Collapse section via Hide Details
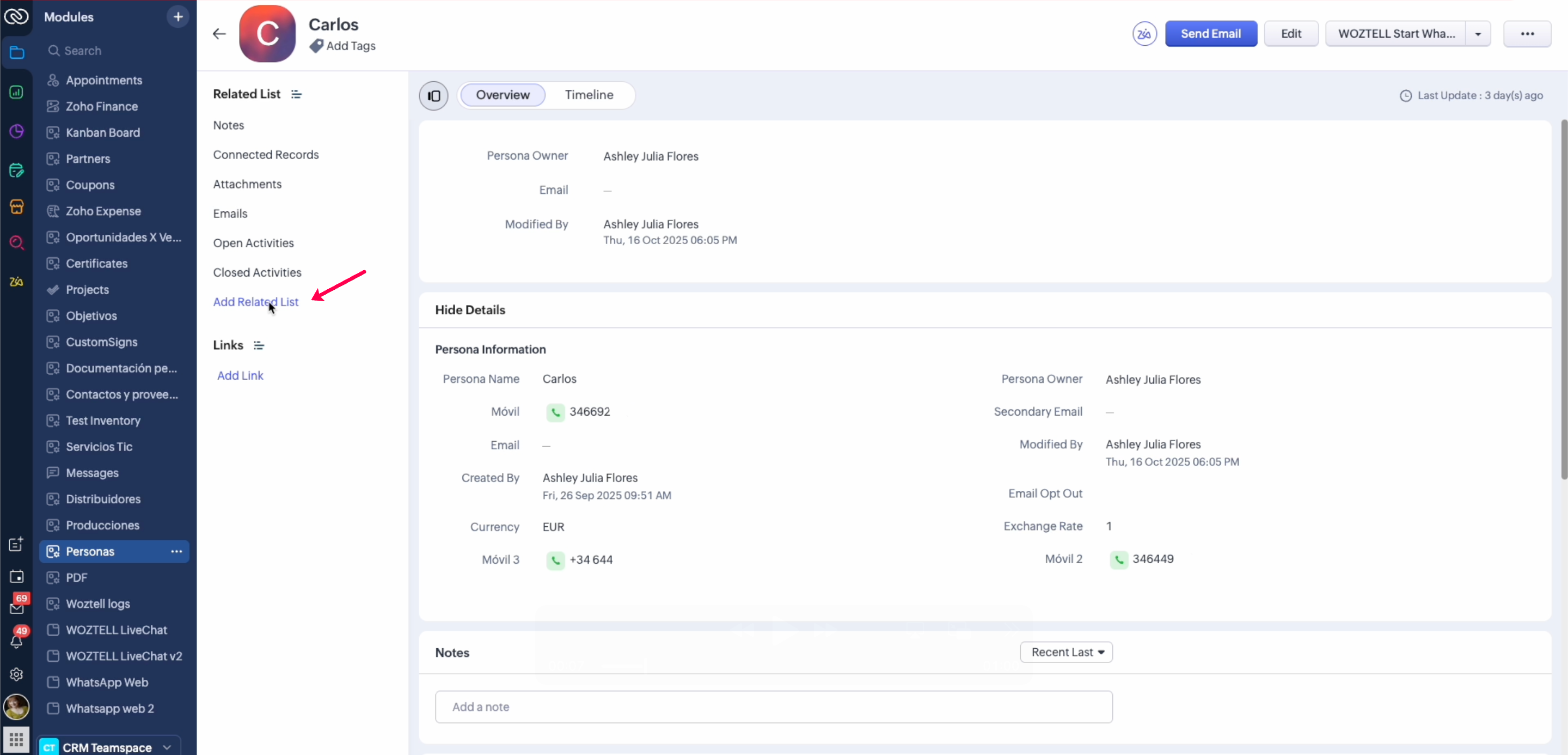Screen dimensions: 1568x755 470,310
